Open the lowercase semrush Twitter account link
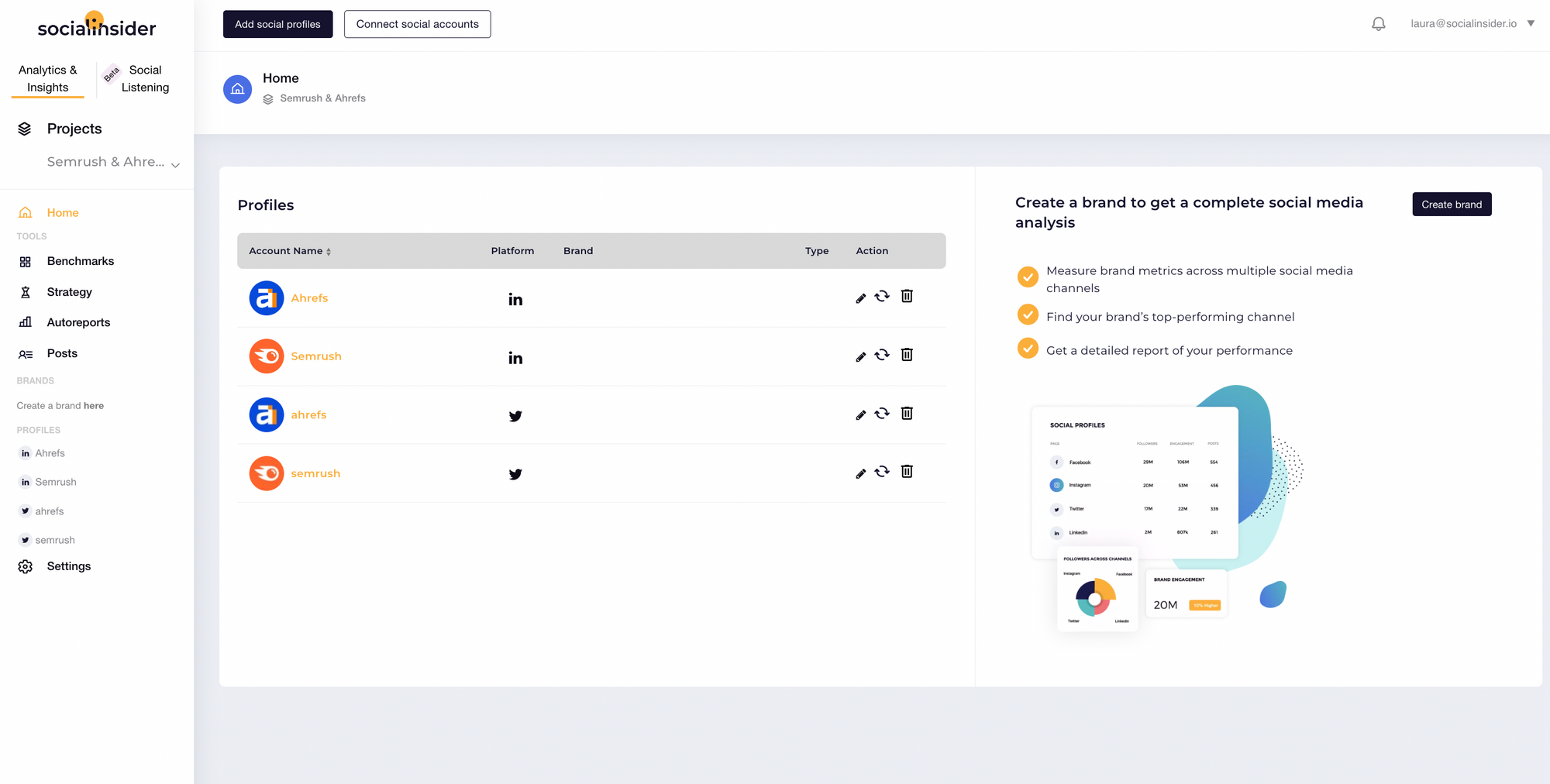Viewport: 1550px width, 784px height. coord(315,473)
